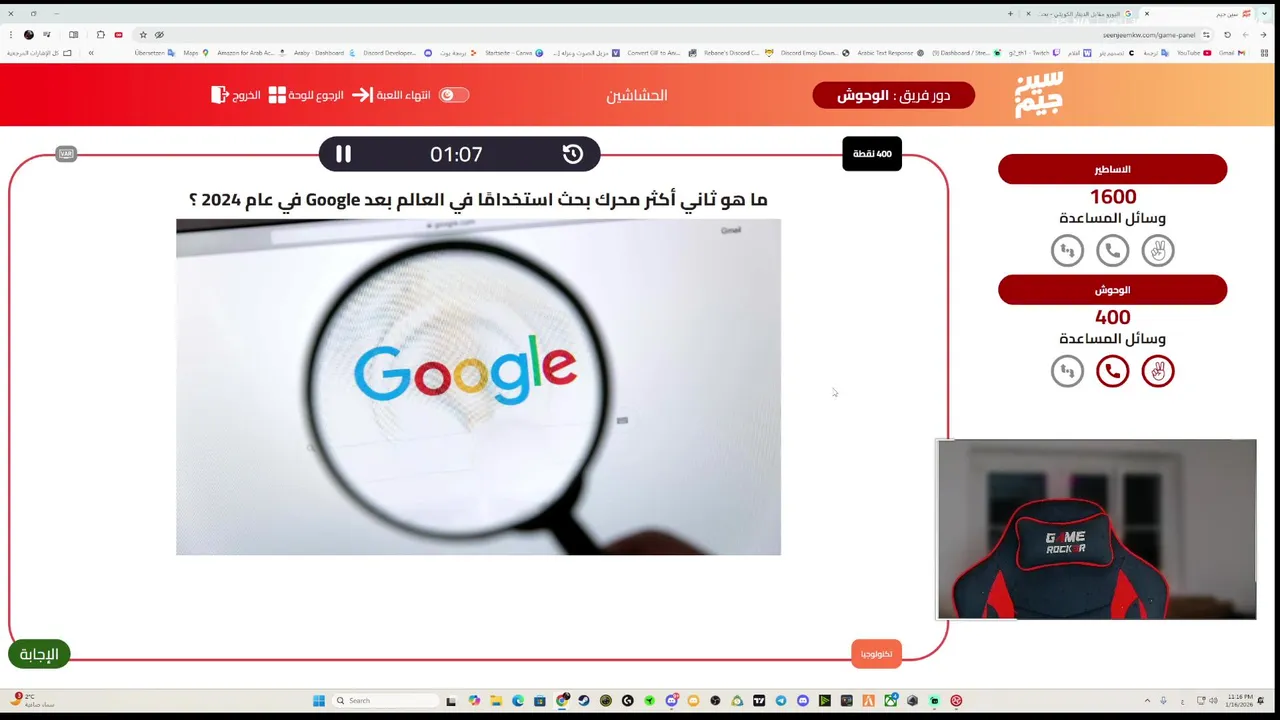
Task: Click the الاساطير team name pill
Action: click(x=1113, y=169)
